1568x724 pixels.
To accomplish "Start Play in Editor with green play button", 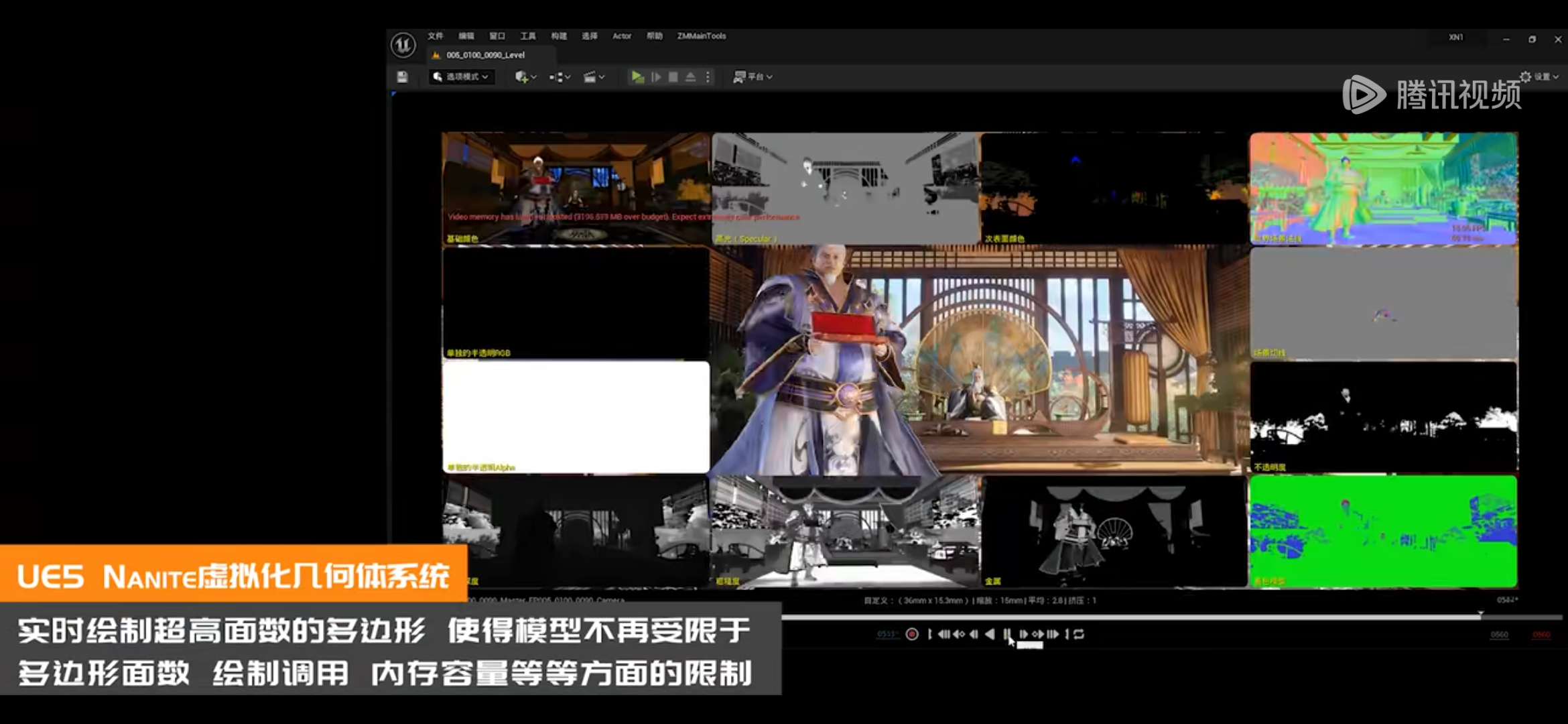I will 637,77.
